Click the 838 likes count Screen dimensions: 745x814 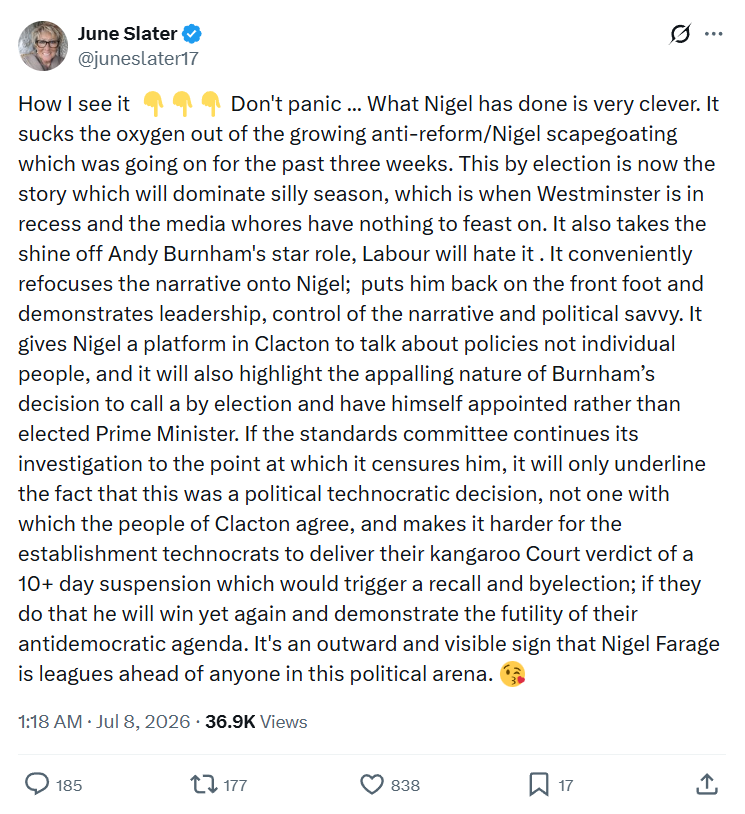pyautogui.click(x=405, y=785)
